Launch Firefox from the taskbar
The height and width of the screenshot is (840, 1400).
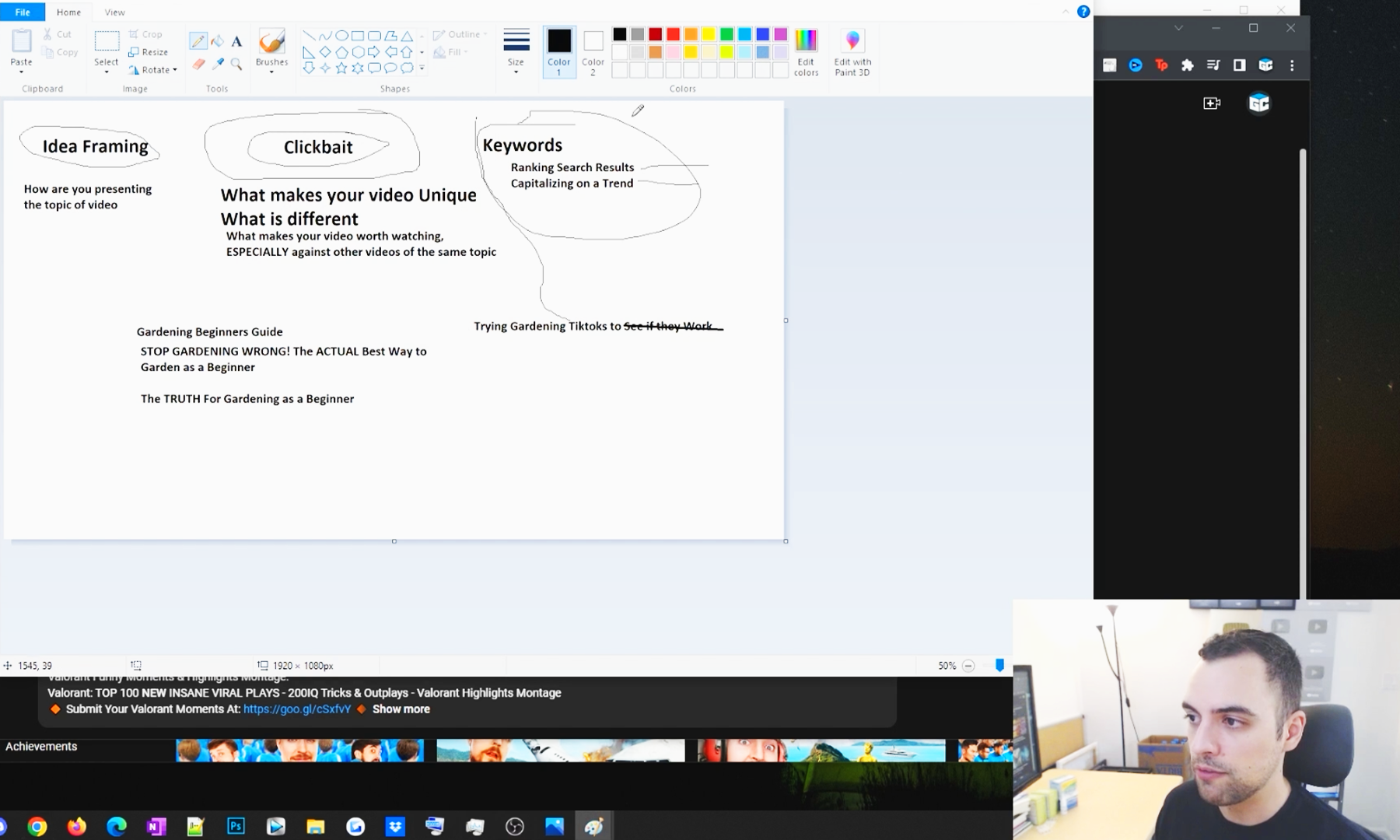(76, 826)
